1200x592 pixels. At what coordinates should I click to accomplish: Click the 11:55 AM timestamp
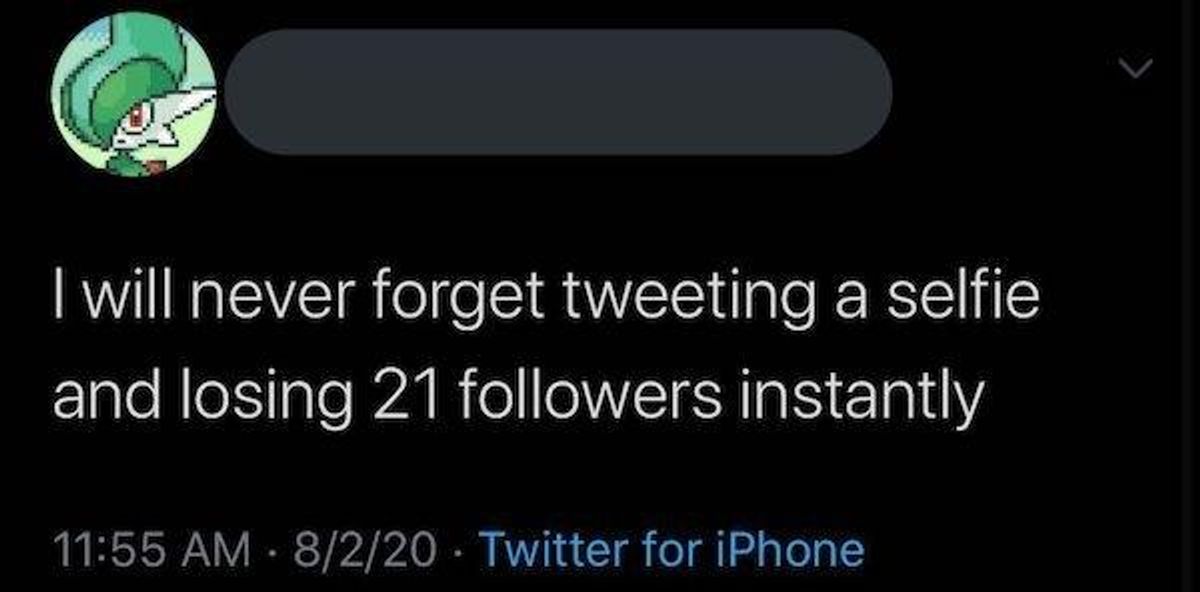point(148,549)
